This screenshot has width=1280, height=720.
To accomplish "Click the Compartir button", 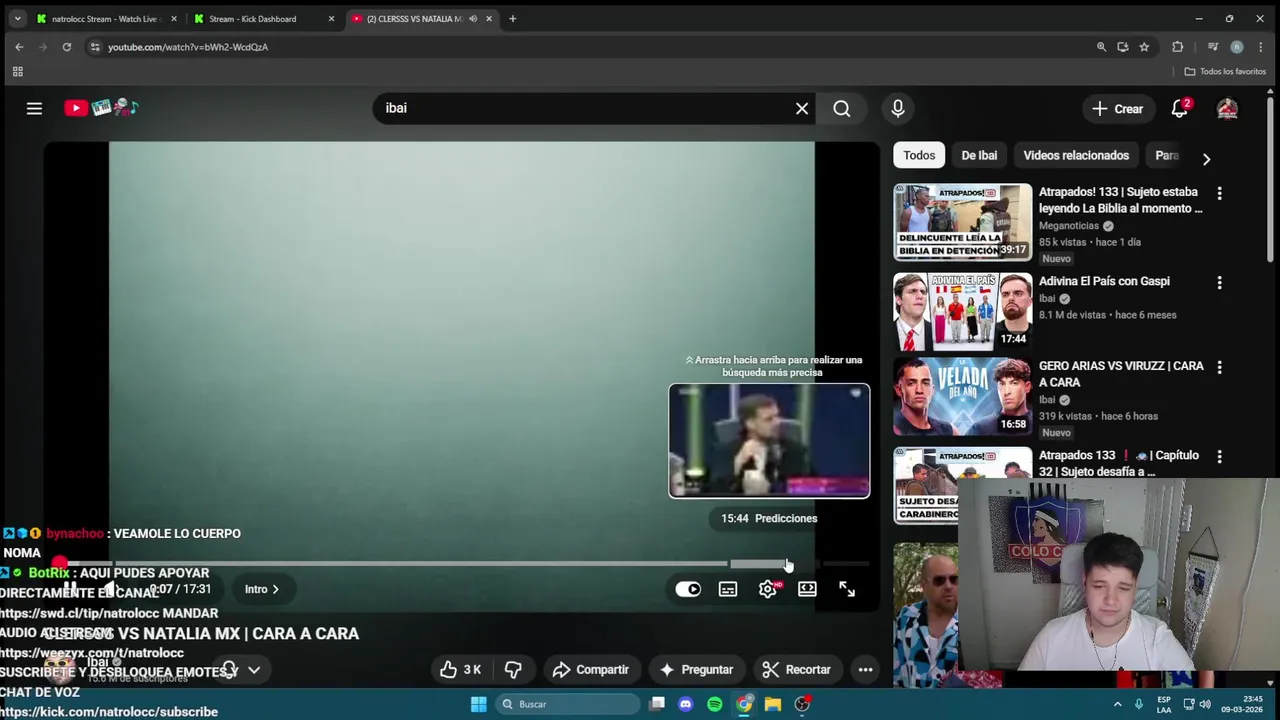I will point(590,670).
